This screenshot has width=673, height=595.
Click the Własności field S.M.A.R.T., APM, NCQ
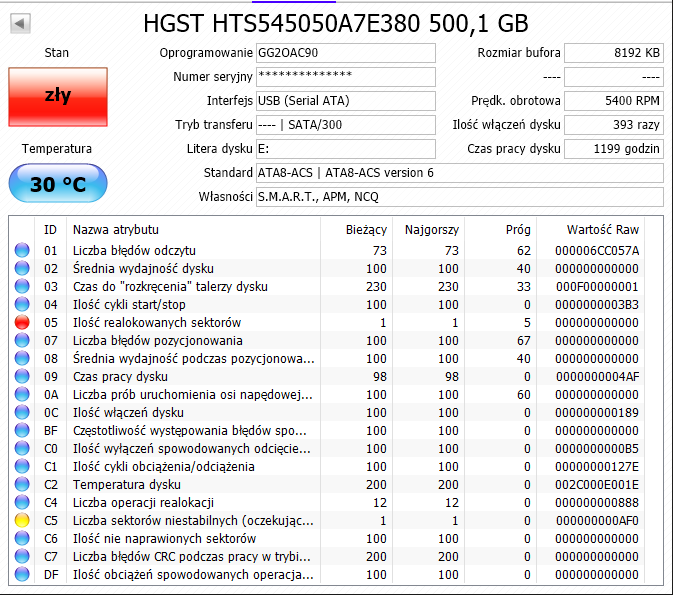coord(460,197)
